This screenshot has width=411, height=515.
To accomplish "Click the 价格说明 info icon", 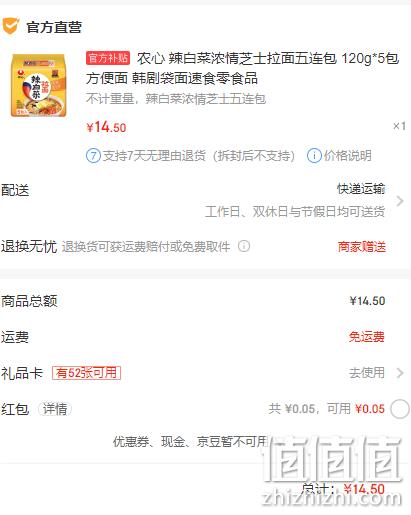I will (x=314, y=156).
